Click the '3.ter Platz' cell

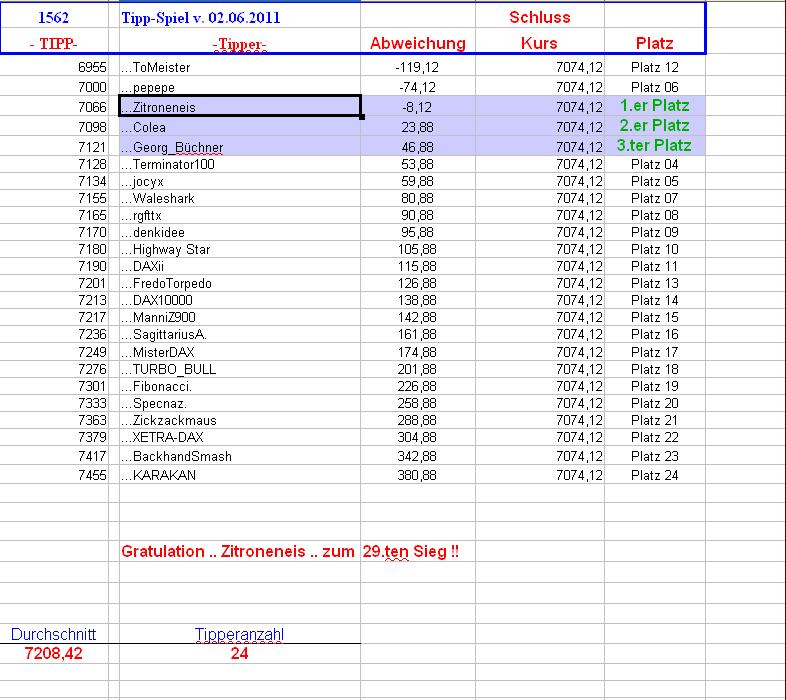655,145
